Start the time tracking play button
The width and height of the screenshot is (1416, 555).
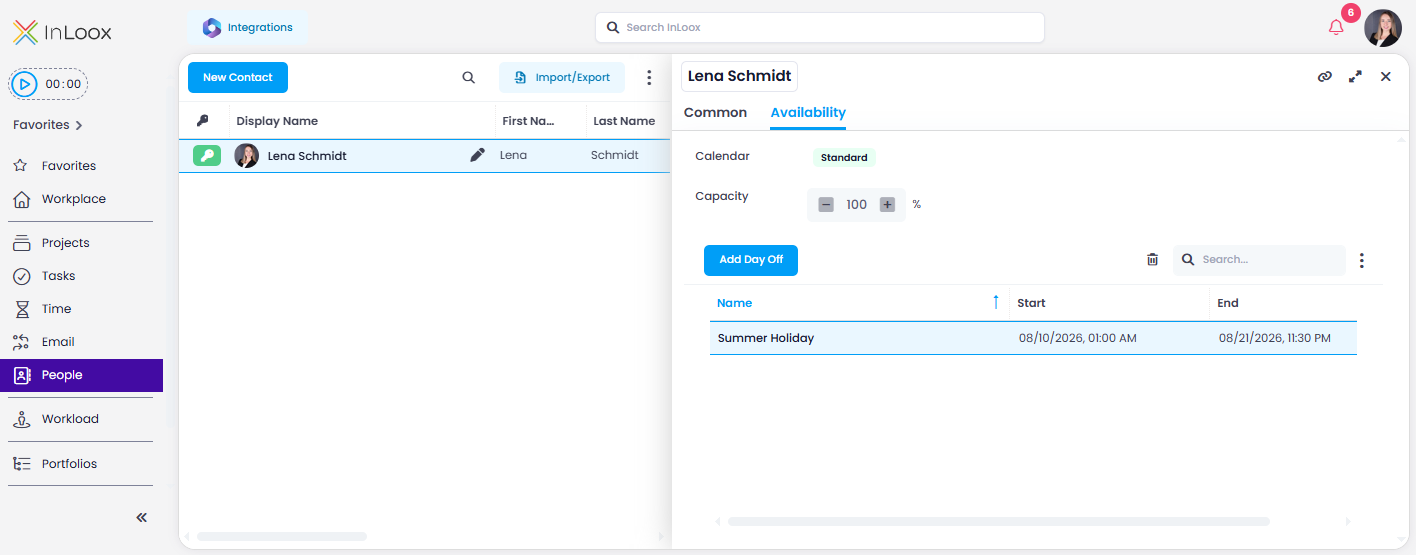[25, 84]
